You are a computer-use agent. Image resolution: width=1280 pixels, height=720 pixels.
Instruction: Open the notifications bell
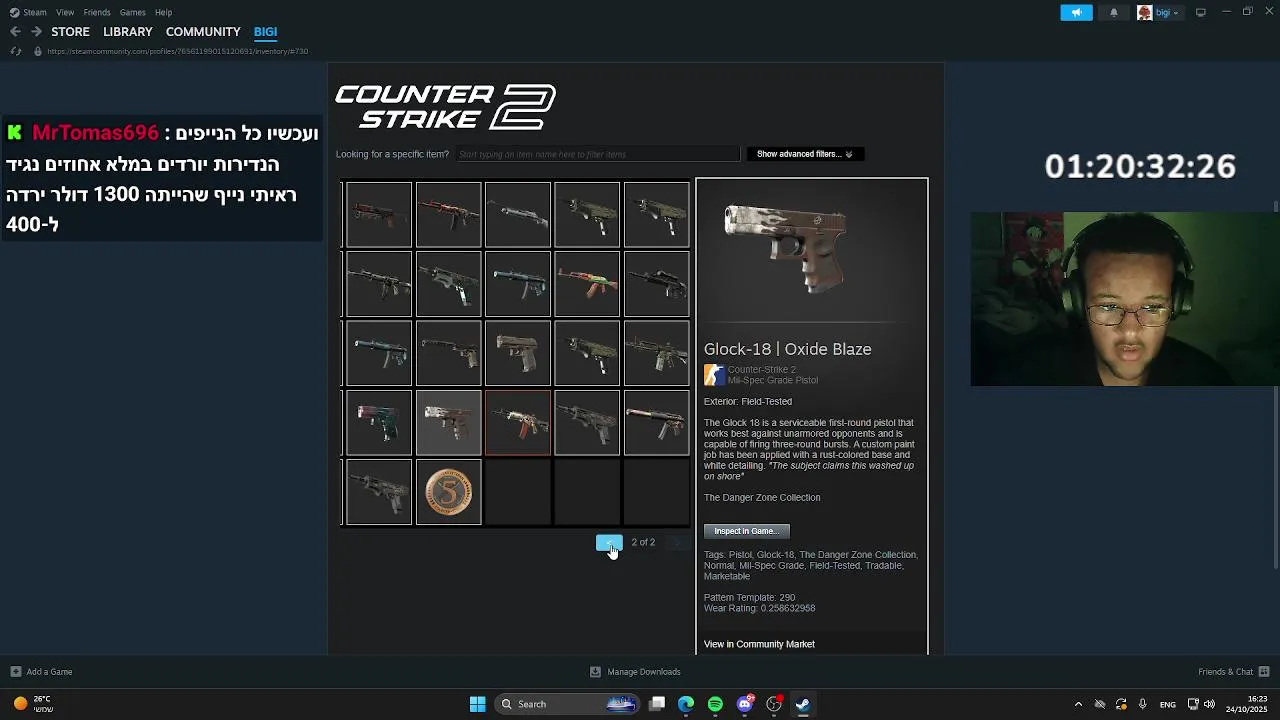point(1114,12)
